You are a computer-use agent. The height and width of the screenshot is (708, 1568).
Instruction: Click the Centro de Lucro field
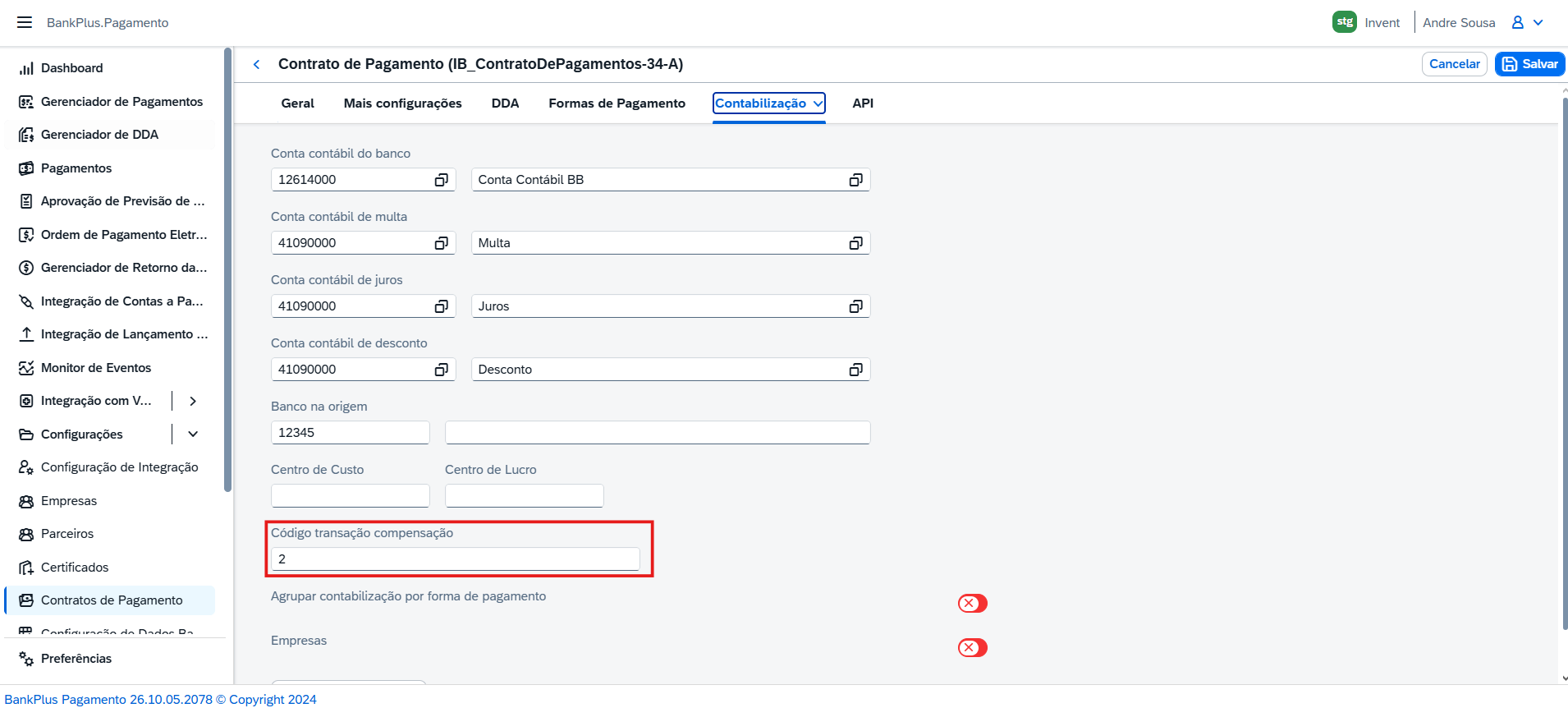tap(525, 496)
